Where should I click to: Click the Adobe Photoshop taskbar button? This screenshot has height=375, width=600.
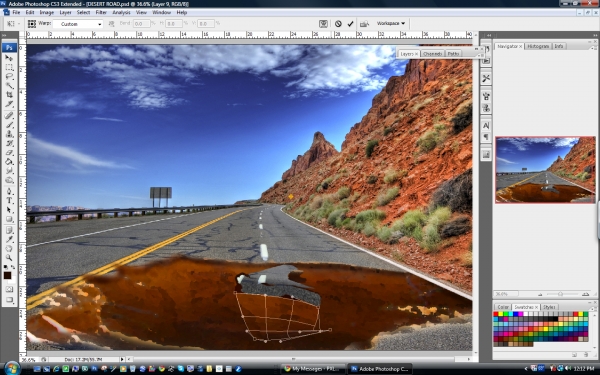[x=379, y=369]
